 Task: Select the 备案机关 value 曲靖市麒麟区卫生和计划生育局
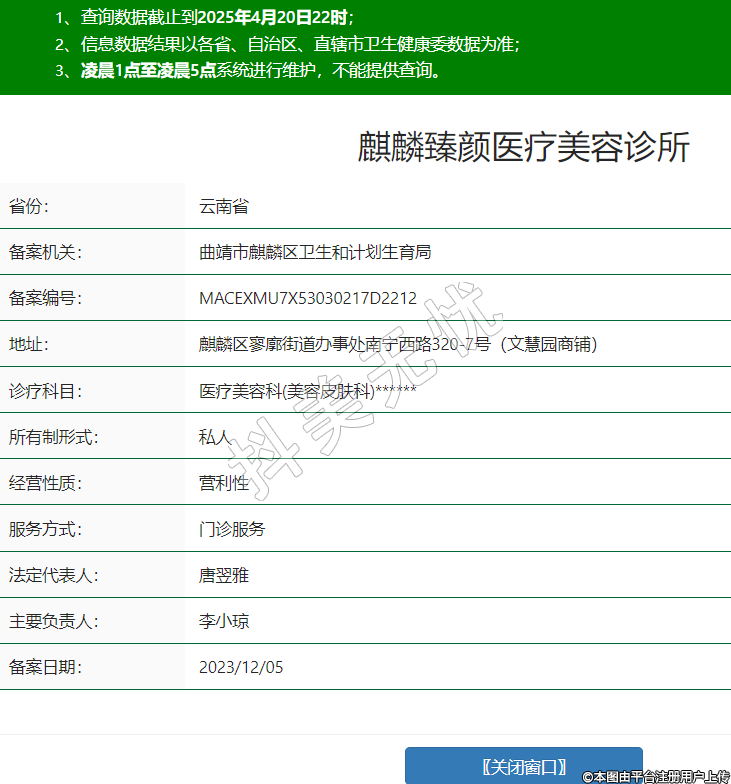[315, 253]
